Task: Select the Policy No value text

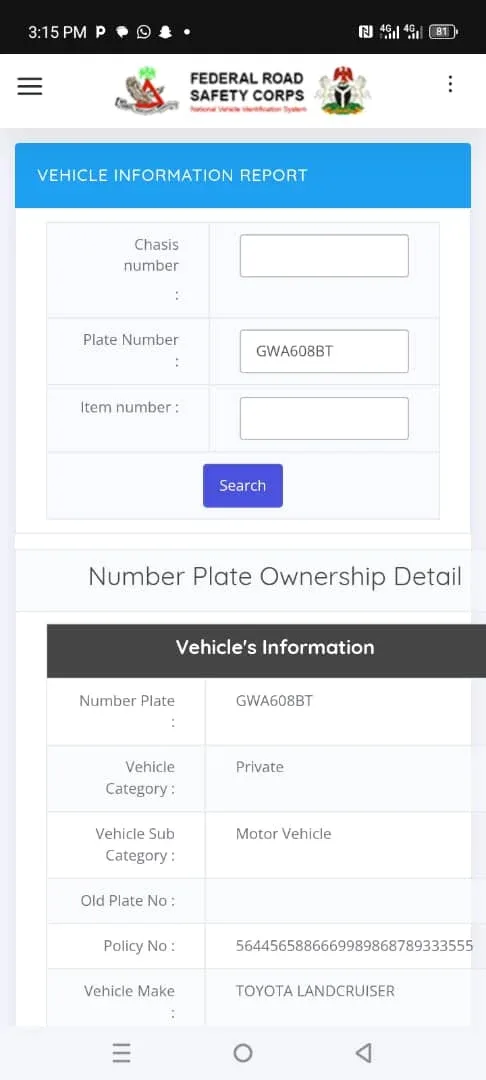Action: coord(355,946)
